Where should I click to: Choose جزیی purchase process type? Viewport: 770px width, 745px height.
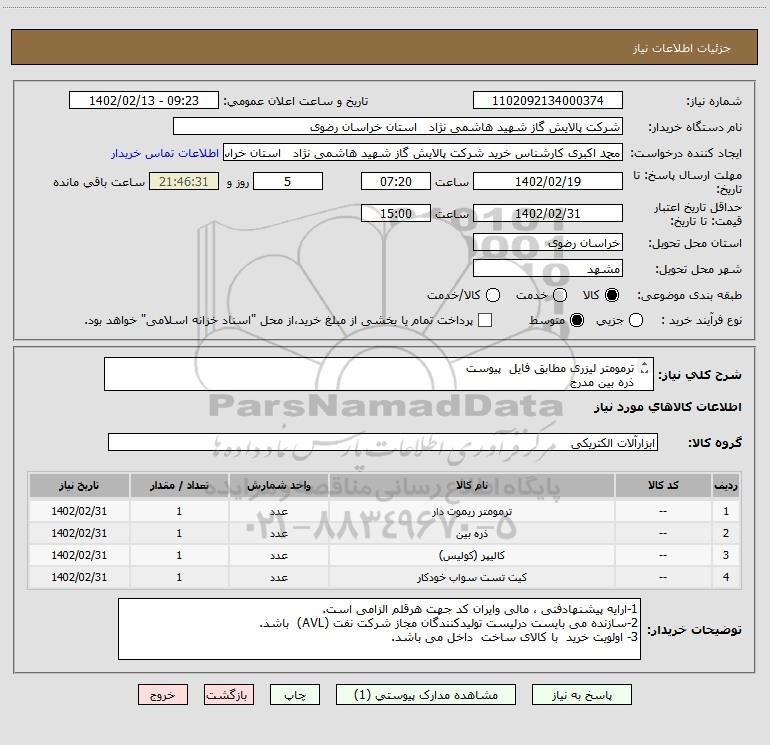point(635,320)
